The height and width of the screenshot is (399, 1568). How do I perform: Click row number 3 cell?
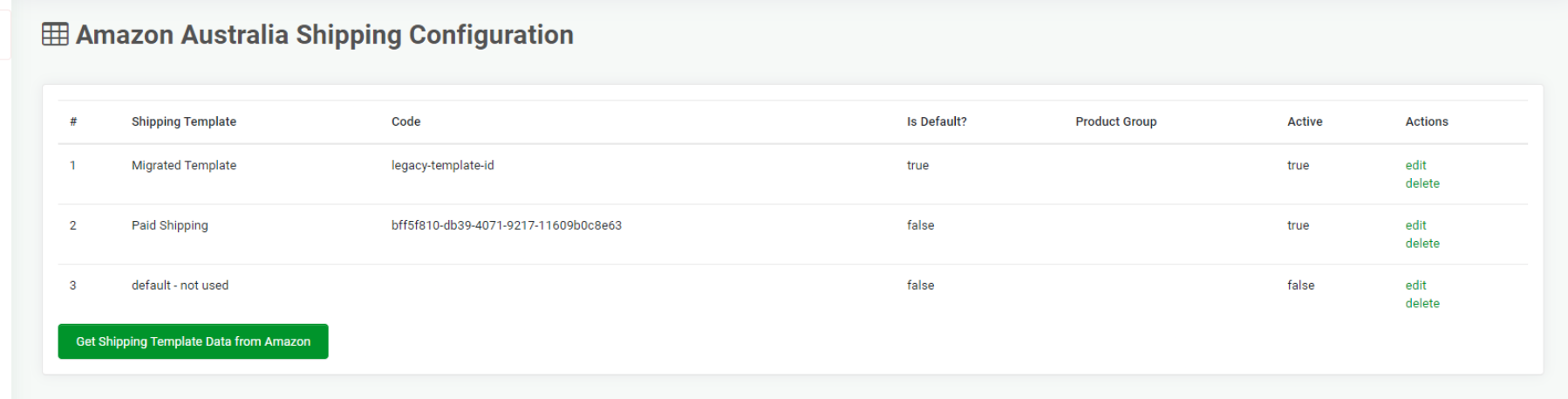point(72,285)
